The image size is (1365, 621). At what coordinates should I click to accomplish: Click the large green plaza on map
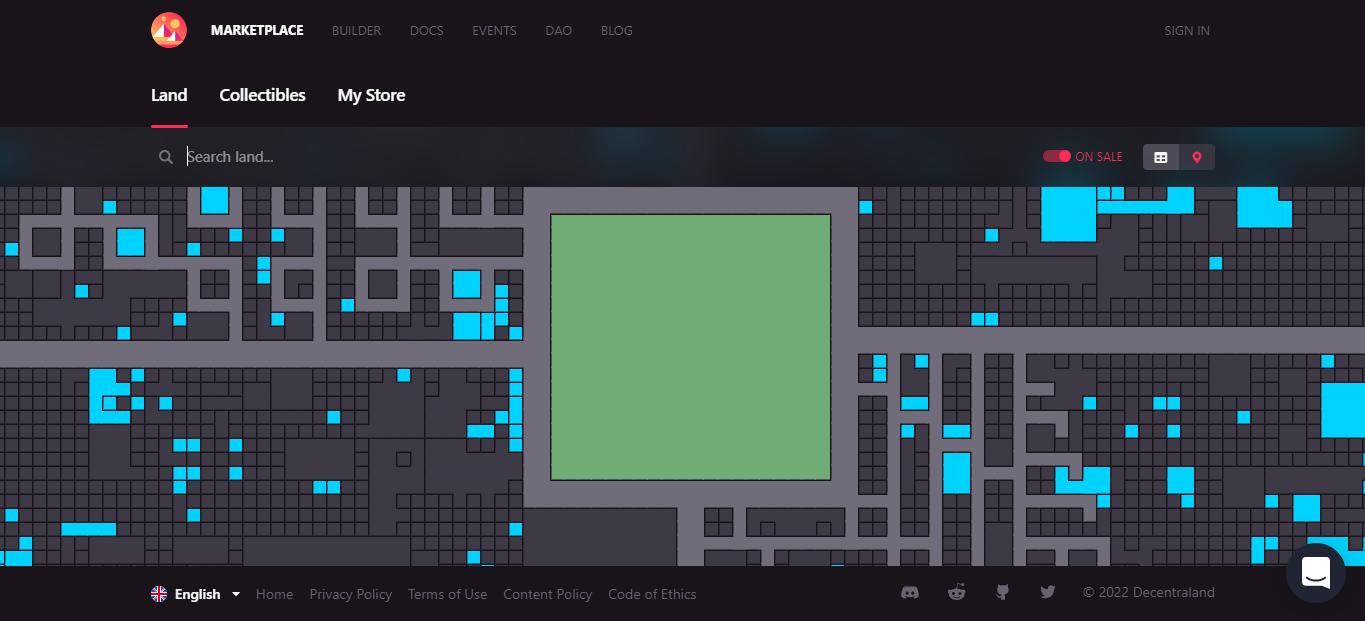click(x=691, y=347)
